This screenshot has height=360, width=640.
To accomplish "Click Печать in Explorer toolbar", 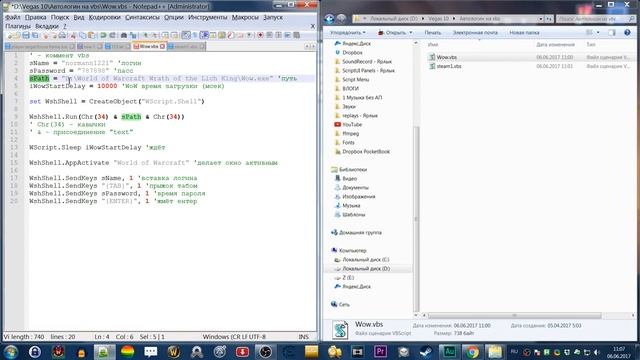I will pyautogui.click(x=432, y=32).
